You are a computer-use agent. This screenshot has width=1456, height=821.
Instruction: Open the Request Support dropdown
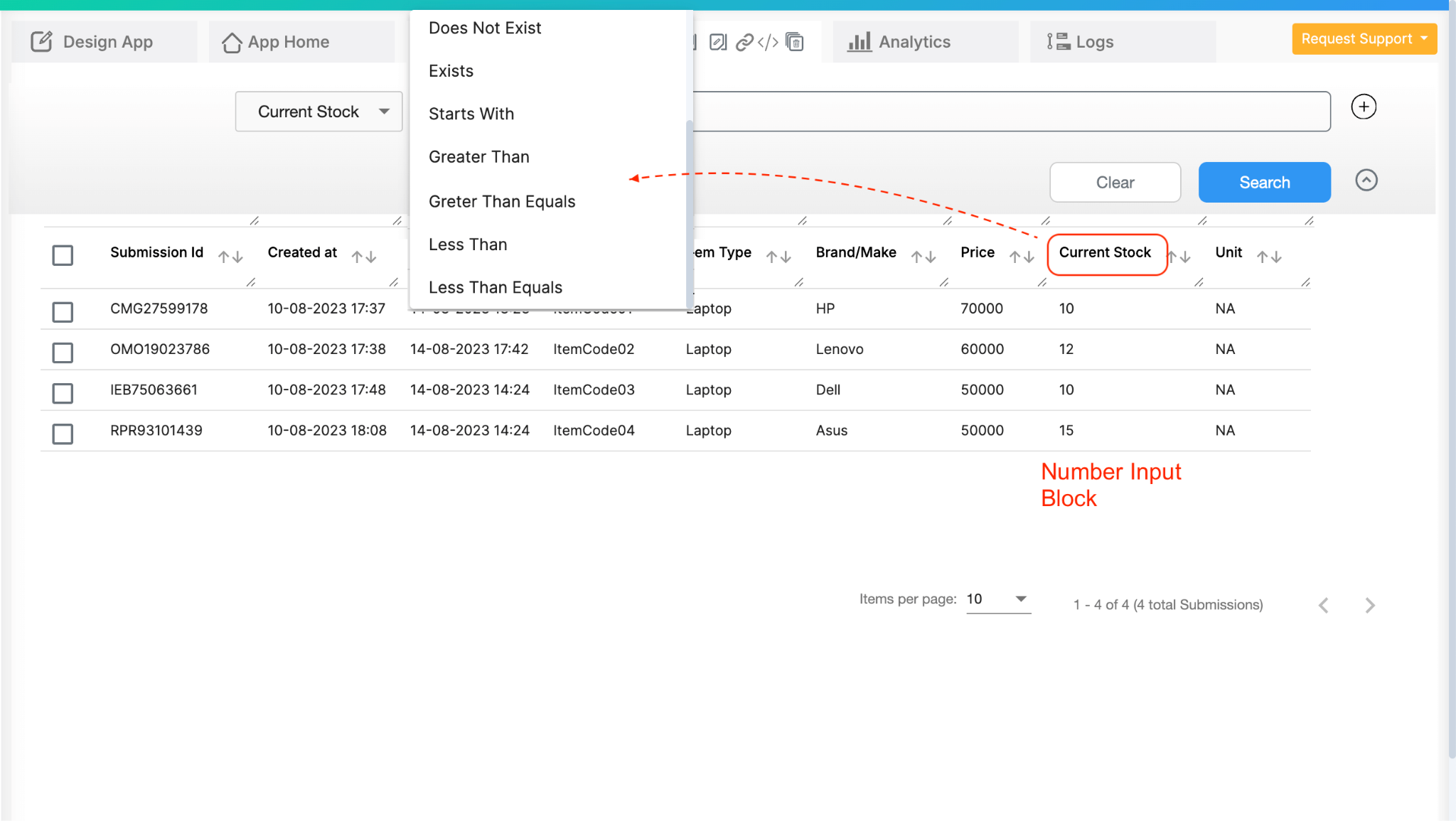tap(1364, 39)
